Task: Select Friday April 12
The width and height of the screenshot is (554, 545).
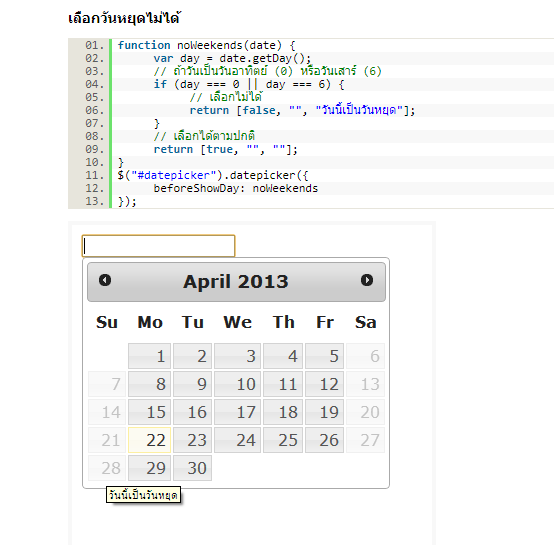Action: [x=324, y=384]
